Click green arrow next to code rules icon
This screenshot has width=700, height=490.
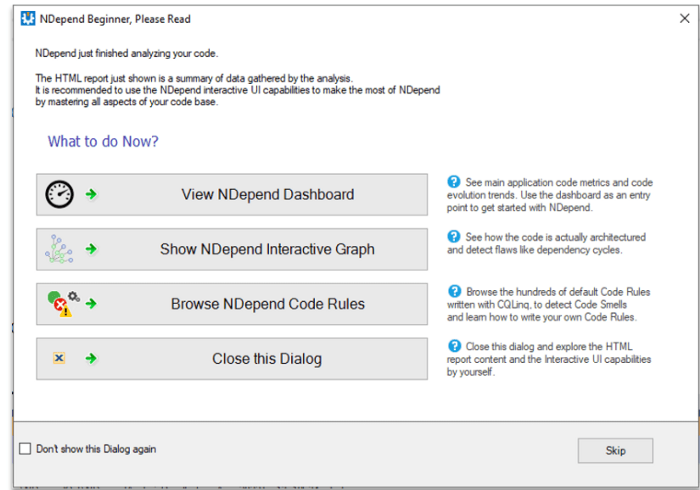tap(91, 303)
